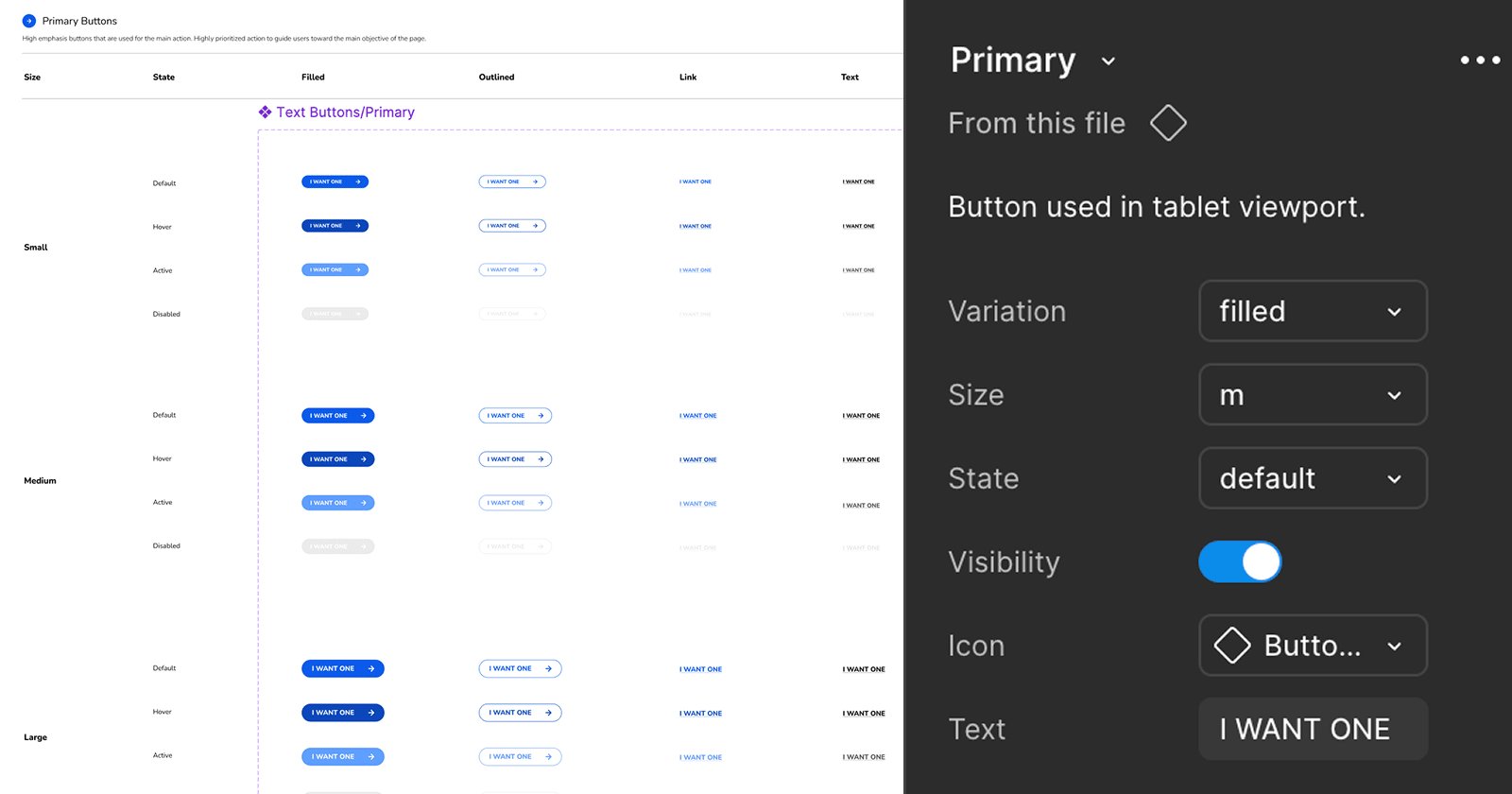The image size is (1512, 794).
Task: Click the diamond icon inside the Icon selector
Action: [1232, 646]
